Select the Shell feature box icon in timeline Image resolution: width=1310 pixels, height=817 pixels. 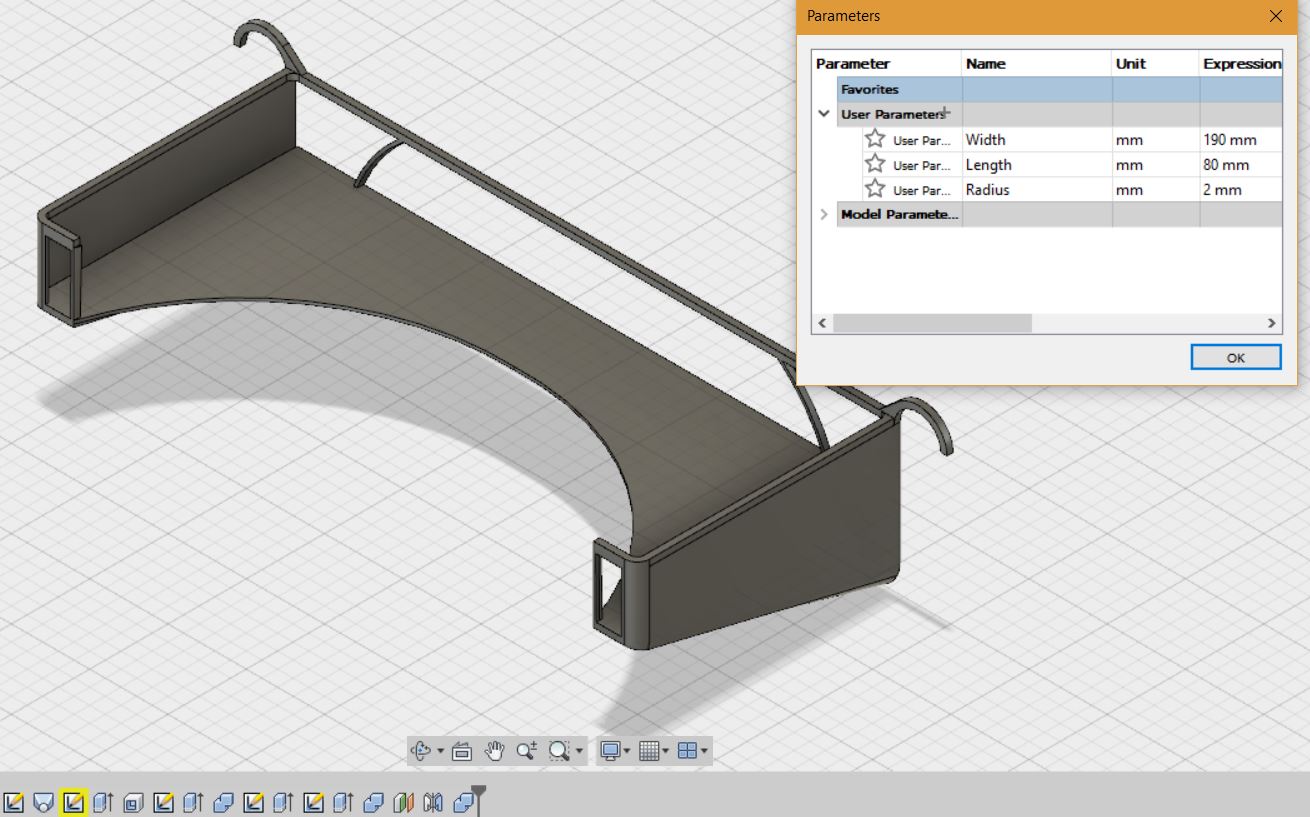click(x=133, y=802)
